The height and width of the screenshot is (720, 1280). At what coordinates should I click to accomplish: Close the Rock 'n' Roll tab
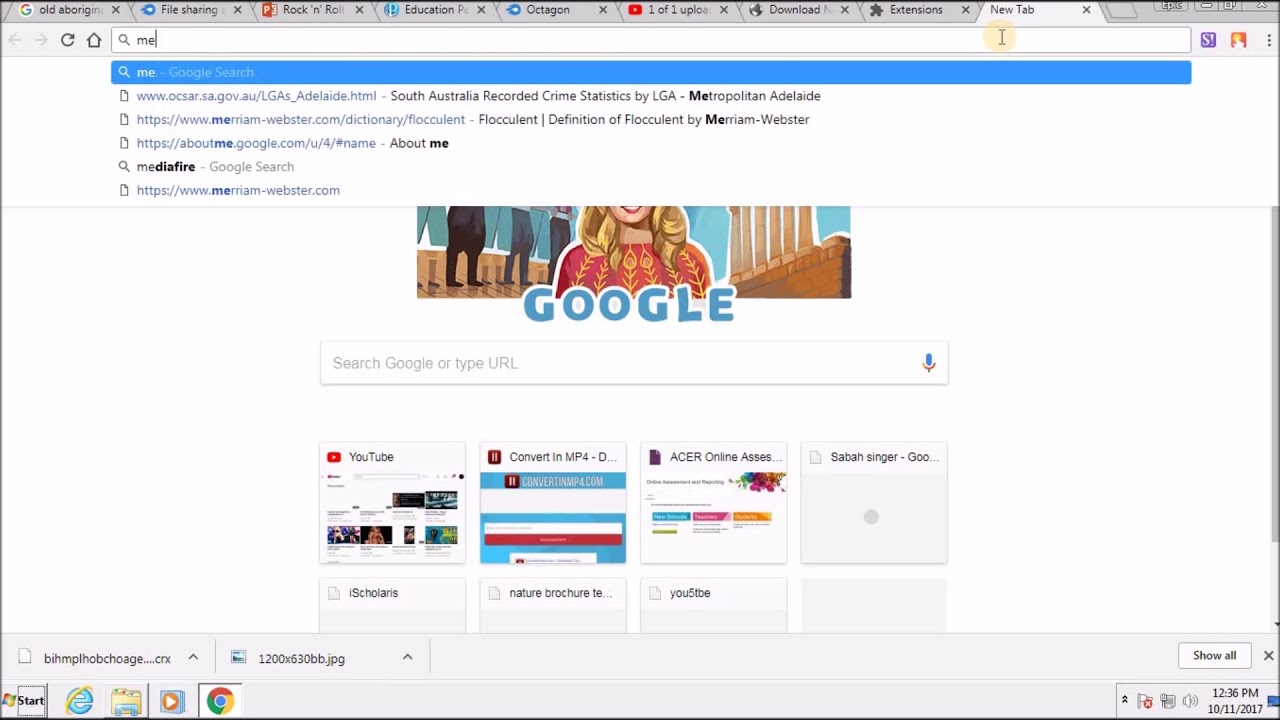pyautogui.click(x=359, y=10)
